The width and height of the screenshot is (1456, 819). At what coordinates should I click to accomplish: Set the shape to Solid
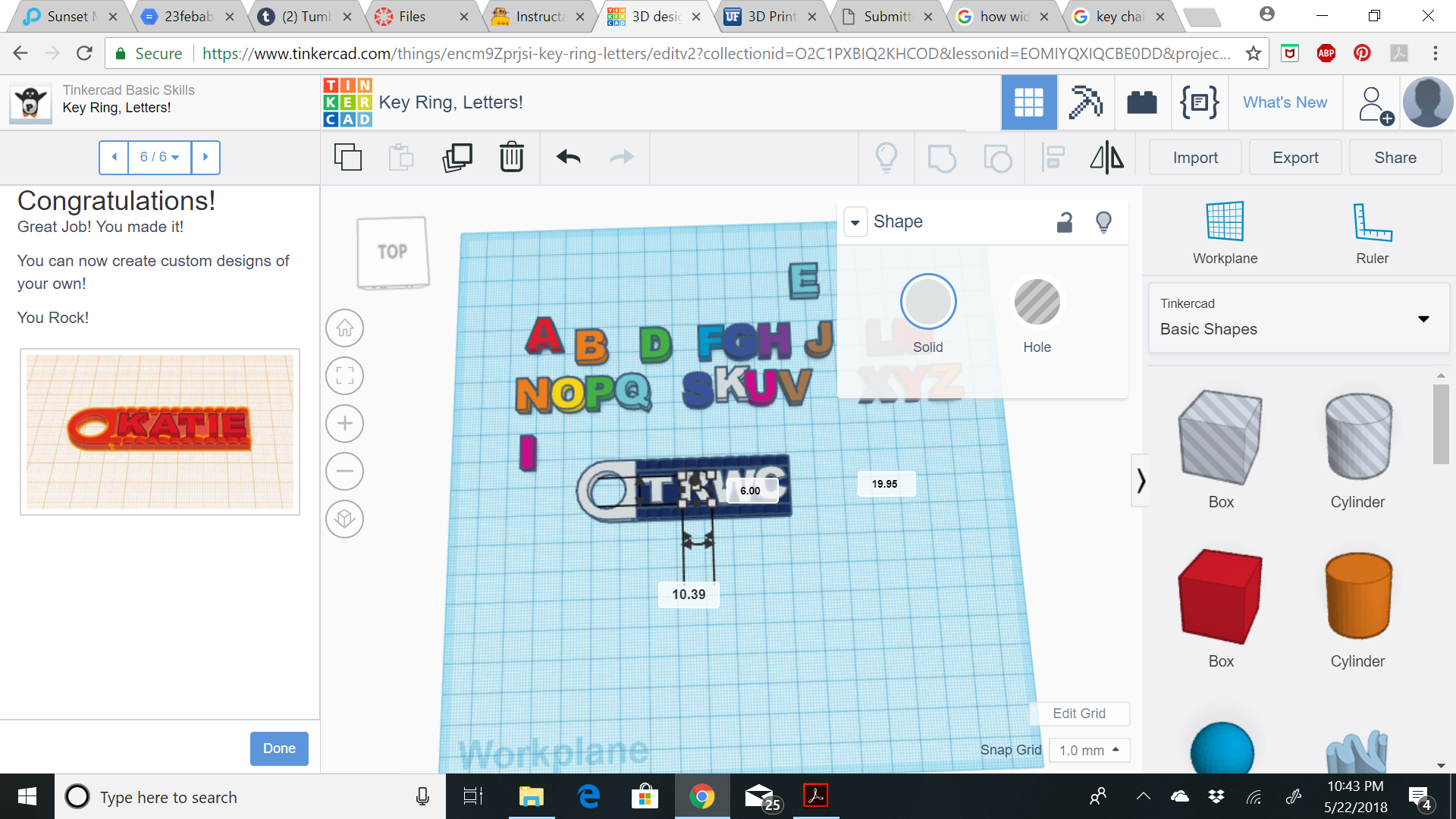click(x=928, y=302)
